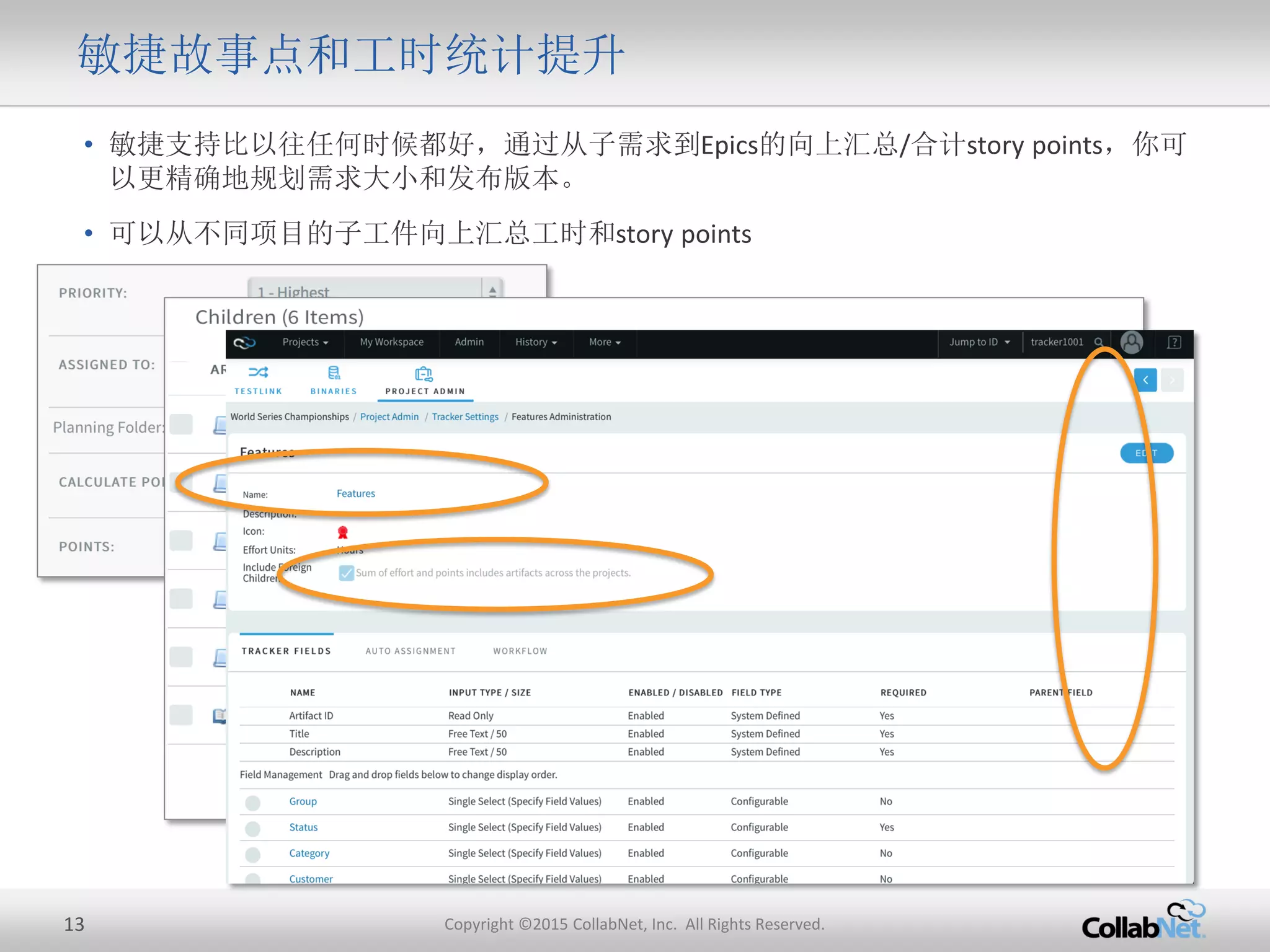
Task: Click the help question mark icon
Action: tap(1174, 342)
